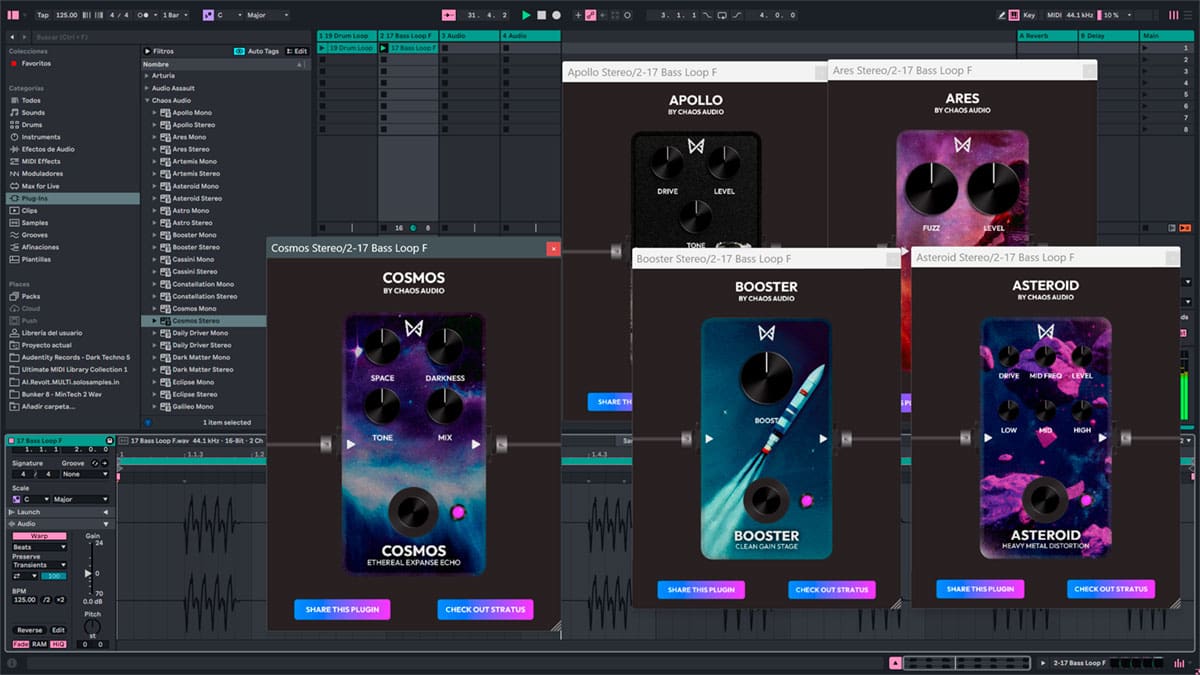Image resolution: width=1200 pixels, height=675 pixels.
Task: Open the Beats warp mode dropdown
Action: [39, 547]
